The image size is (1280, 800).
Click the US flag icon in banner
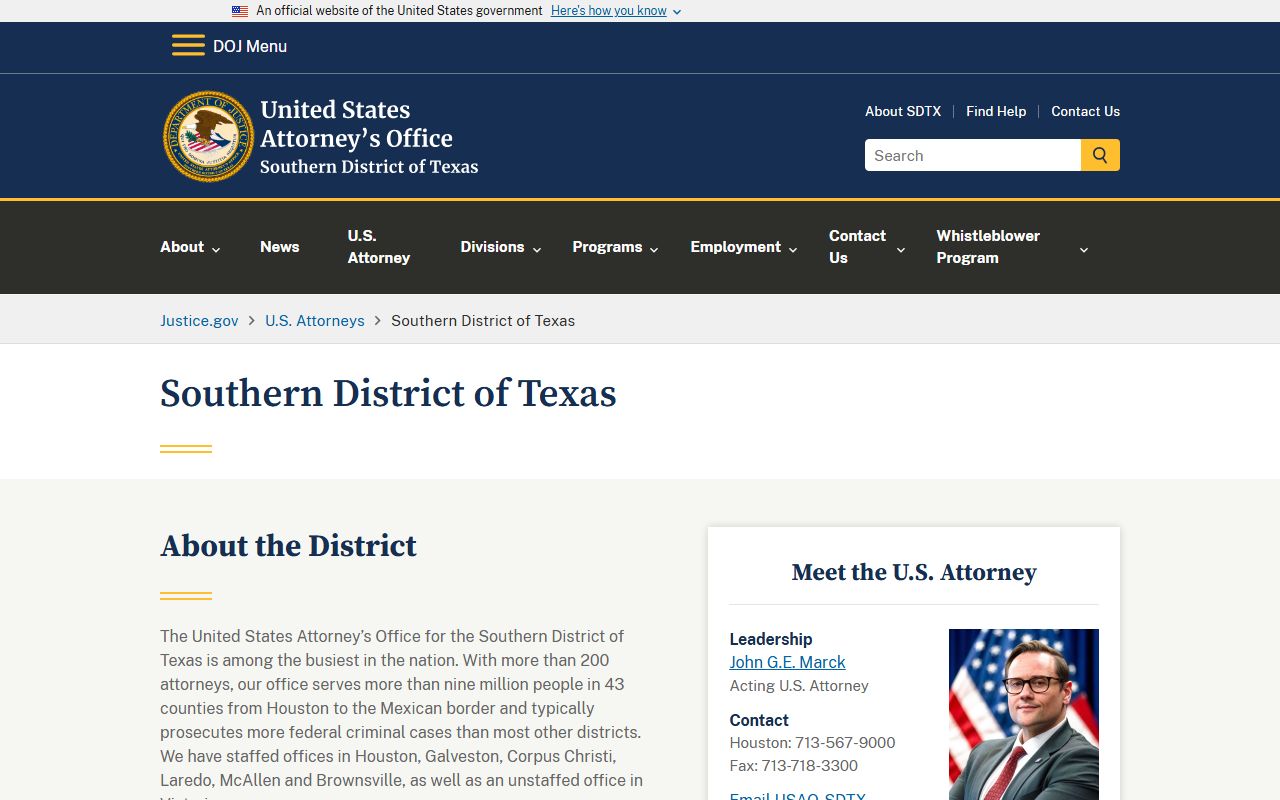click(x=240, y=11)
